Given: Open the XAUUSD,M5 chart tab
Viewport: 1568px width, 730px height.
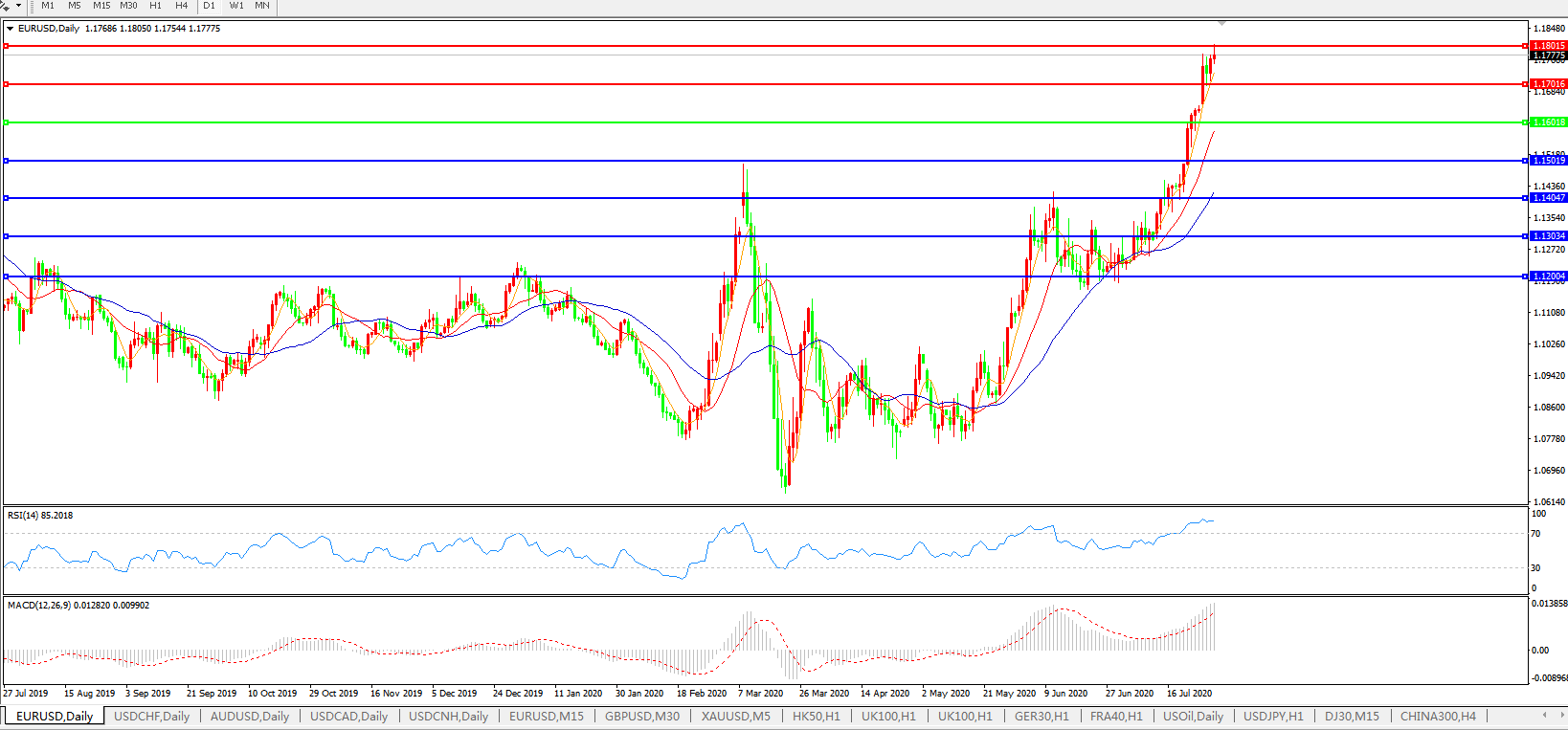Looking at the screenshot, I should pos(735,717).
